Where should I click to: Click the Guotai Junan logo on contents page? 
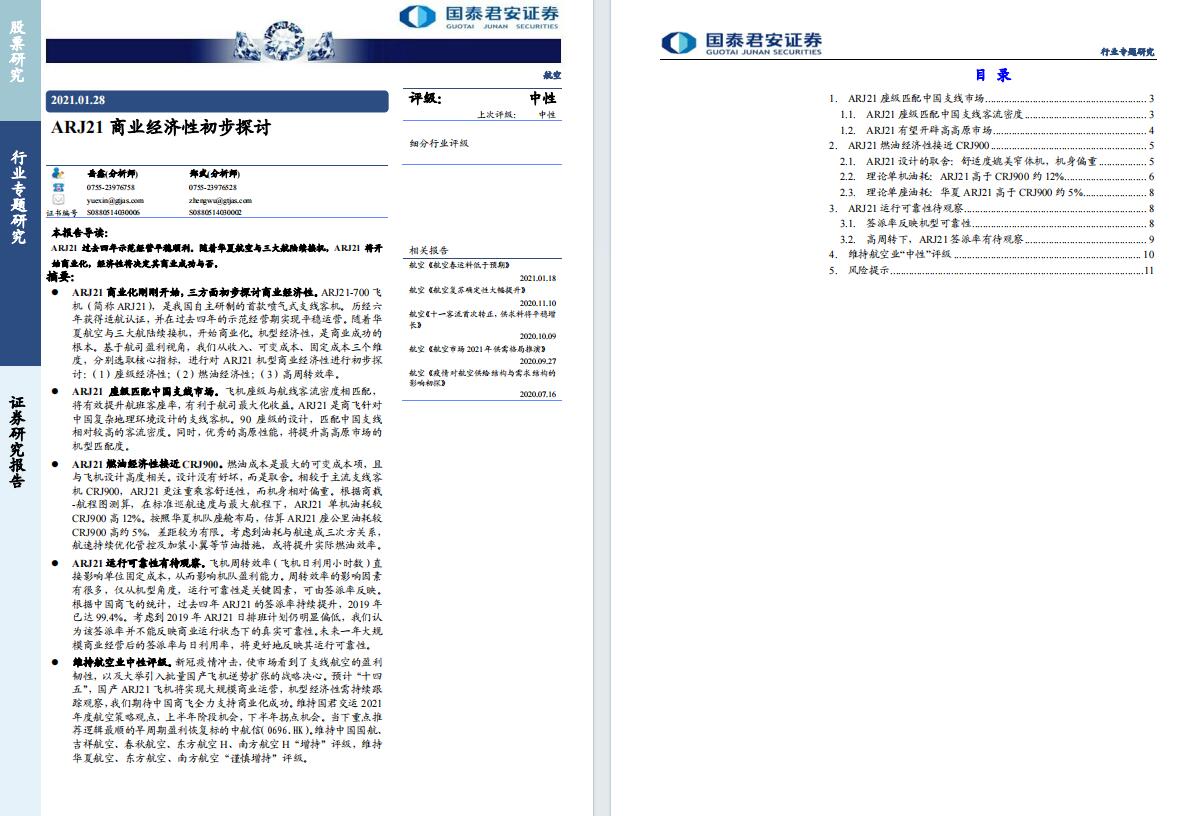(742, 43)
